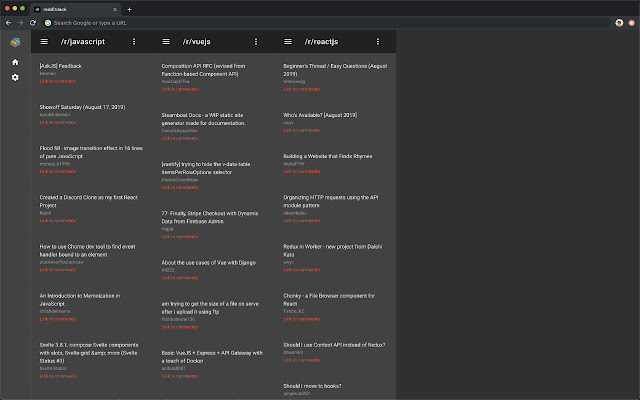The width and height of the screenshot is (640, 400).
Task: Click the browser back arrow
Action: (8, 23)
